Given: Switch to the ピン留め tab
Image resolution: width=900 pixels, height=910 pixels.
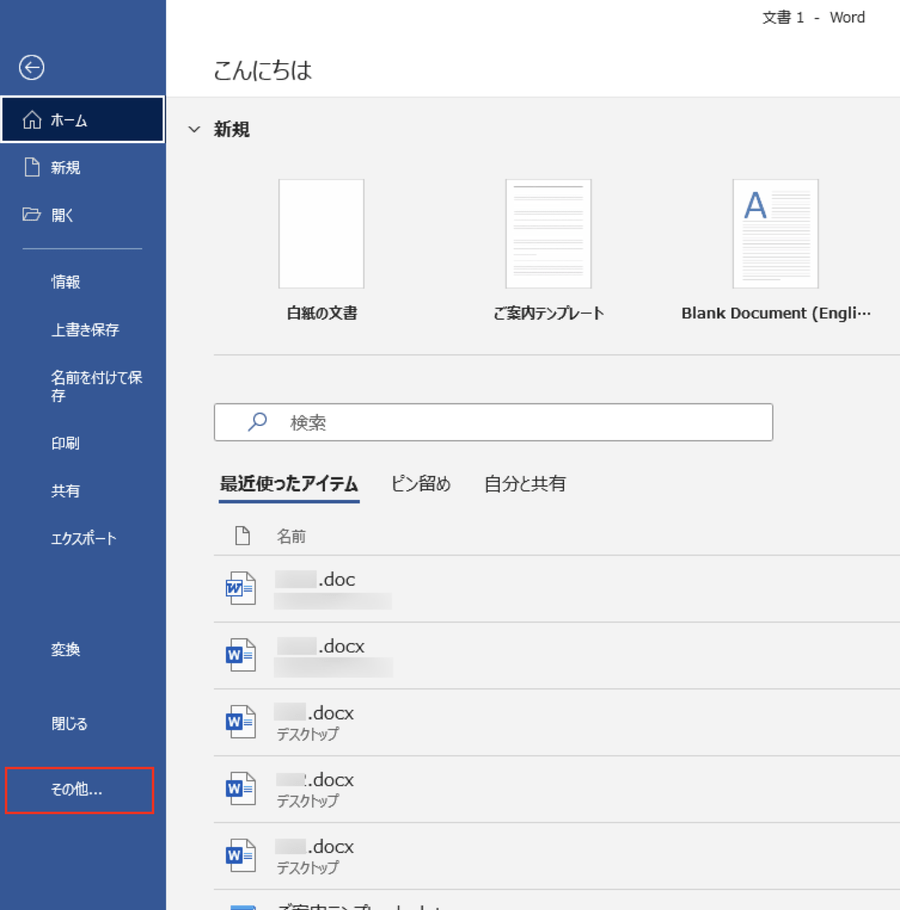Looking at the screenshot, I should point(420,484).
